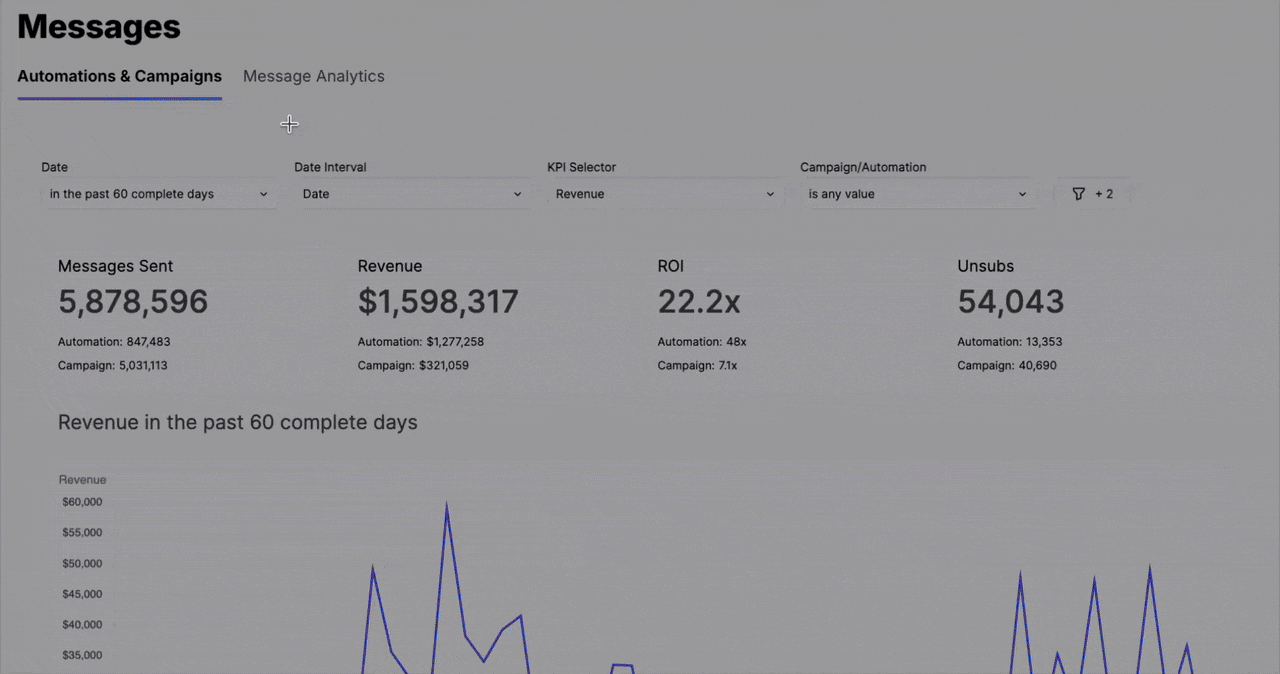Click the Automation: $1,277,258 revenue breakdown
Image resolution: width=1280 pixels, height=674 pixels.
pos(420,341)
